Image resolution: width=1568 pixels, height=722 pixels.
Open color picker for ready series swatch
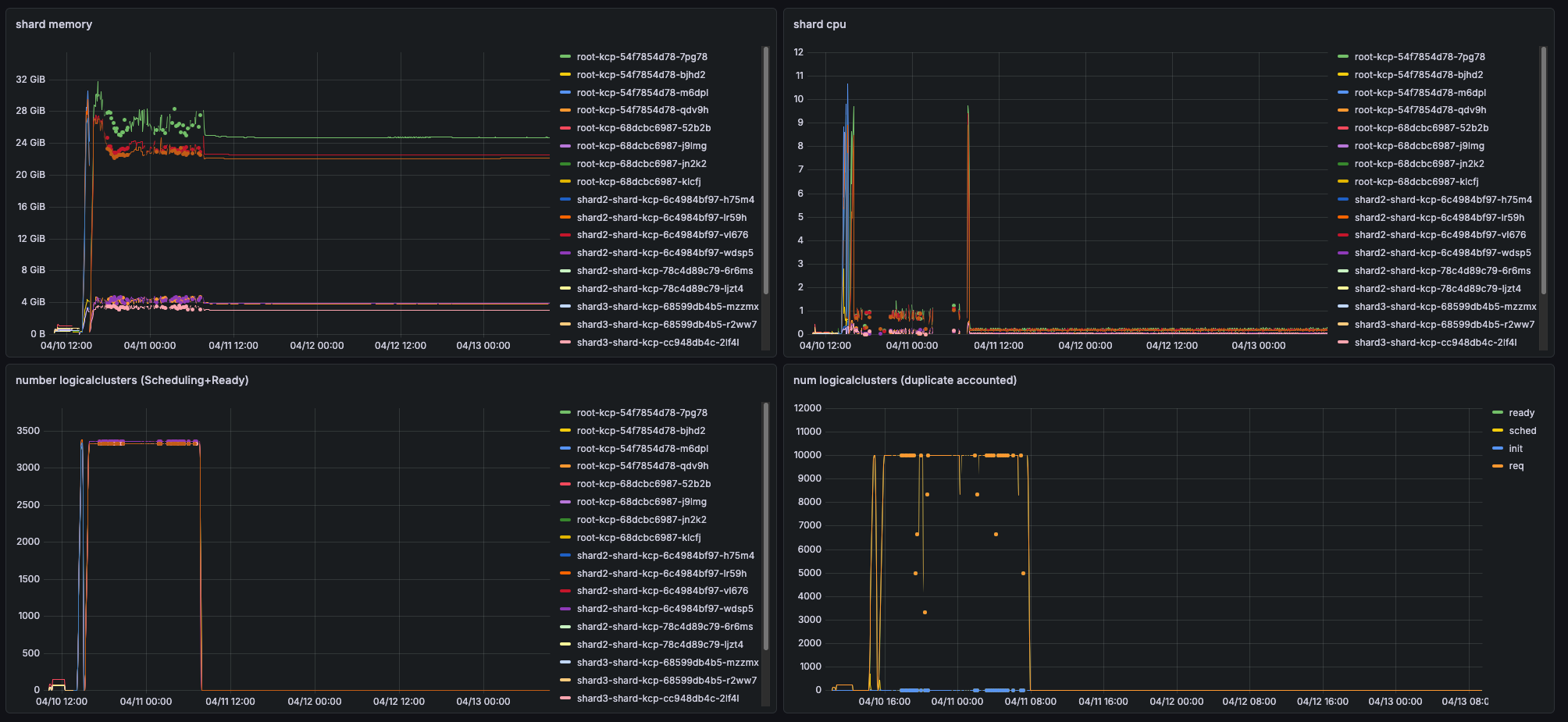[x=1497, y=413]
